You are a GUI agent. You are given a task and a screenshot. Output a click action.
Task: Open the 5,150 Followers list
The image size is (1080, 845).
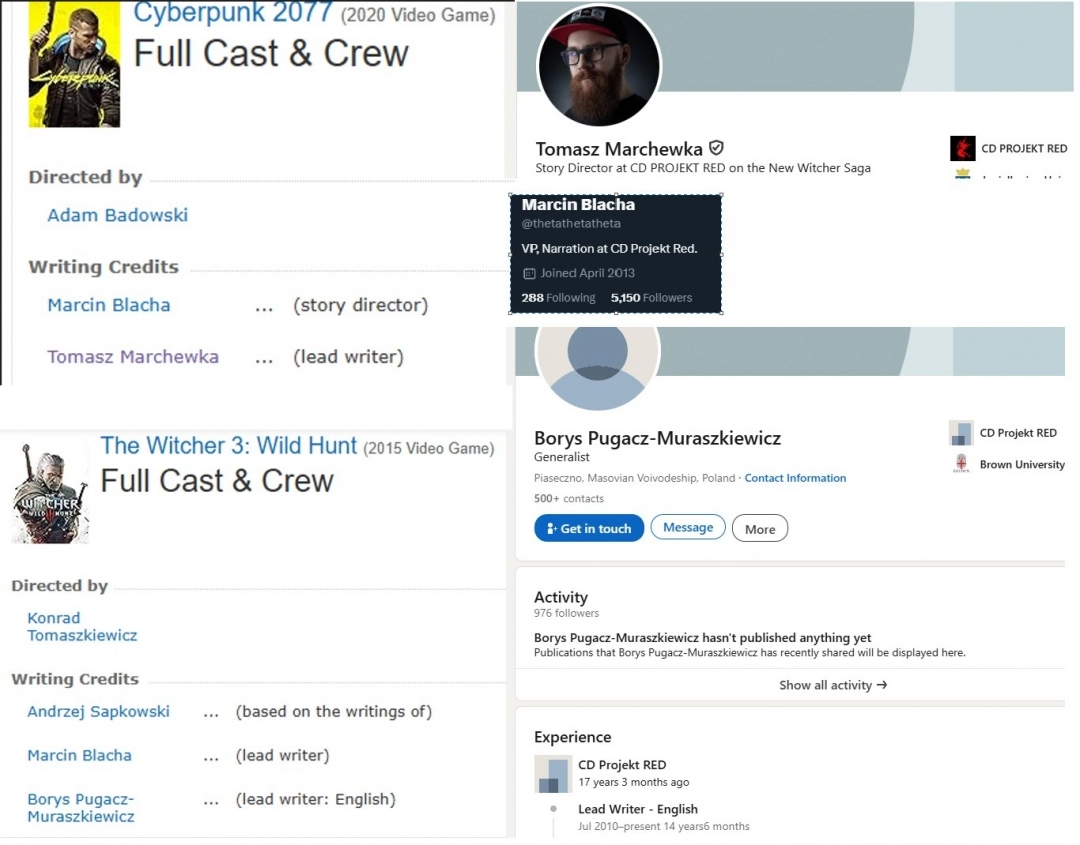651,298
